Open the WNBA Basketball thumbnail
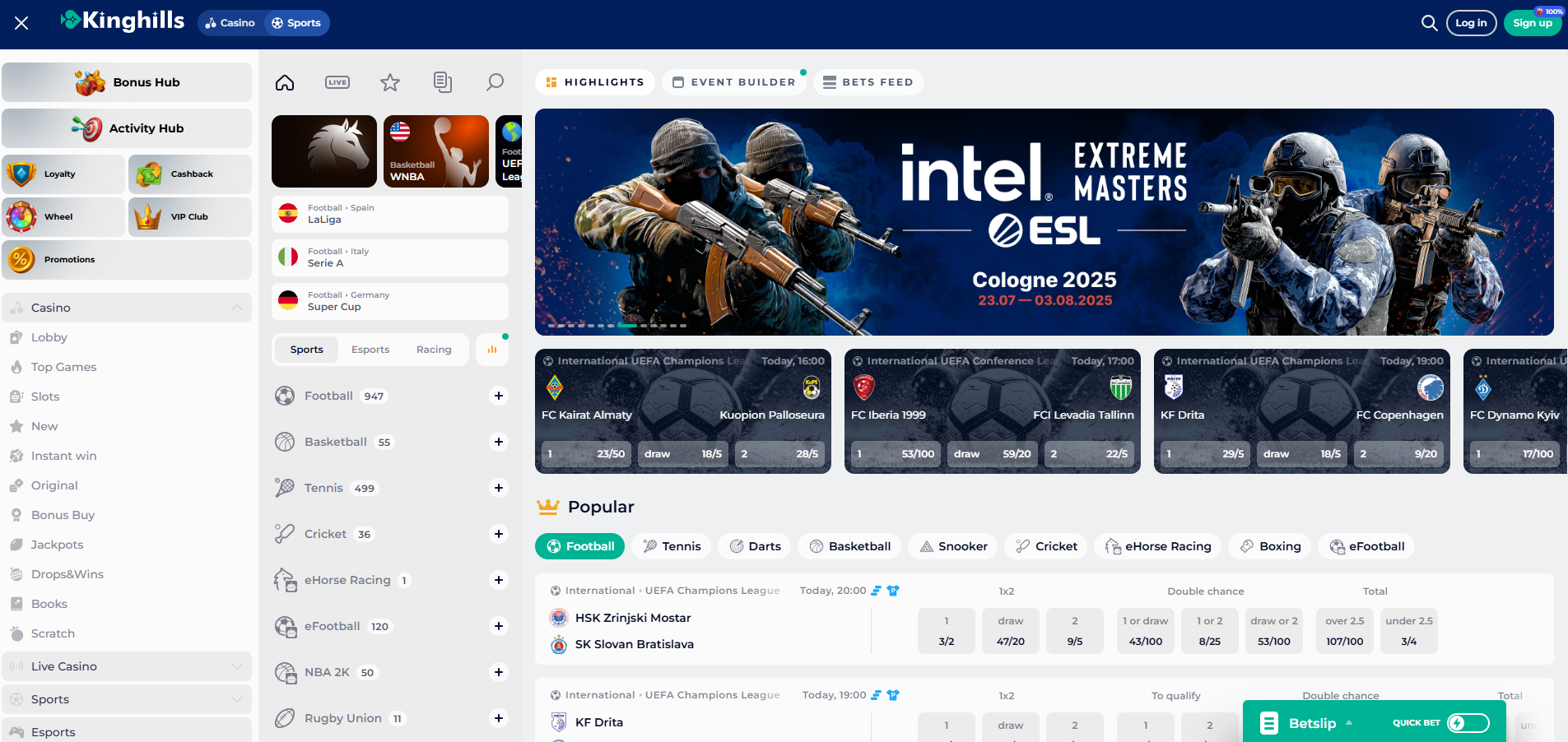 coord(436,151)
